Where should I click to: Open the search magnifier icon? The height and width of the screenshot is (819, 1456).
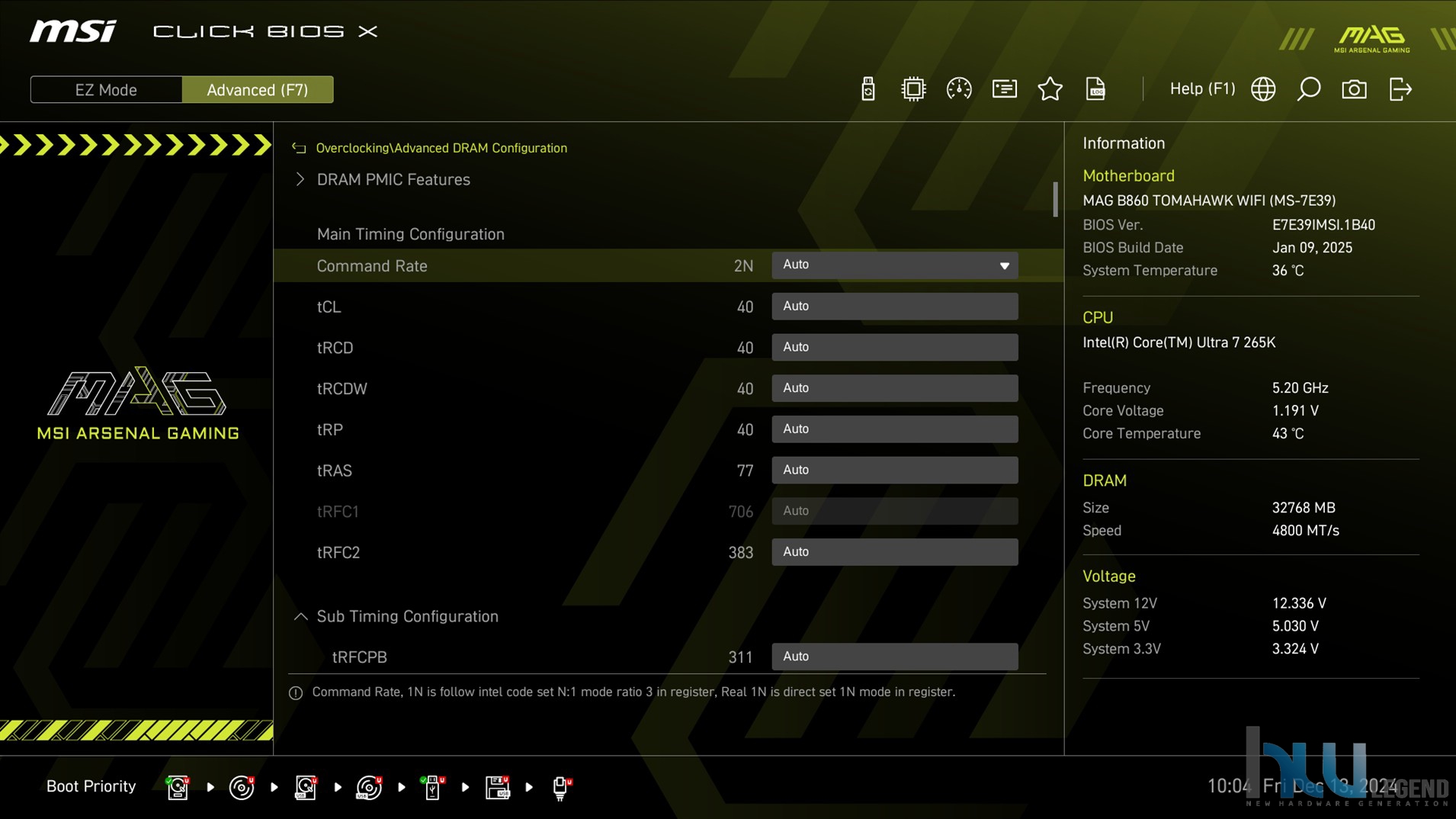click(x=1309, y=89)
